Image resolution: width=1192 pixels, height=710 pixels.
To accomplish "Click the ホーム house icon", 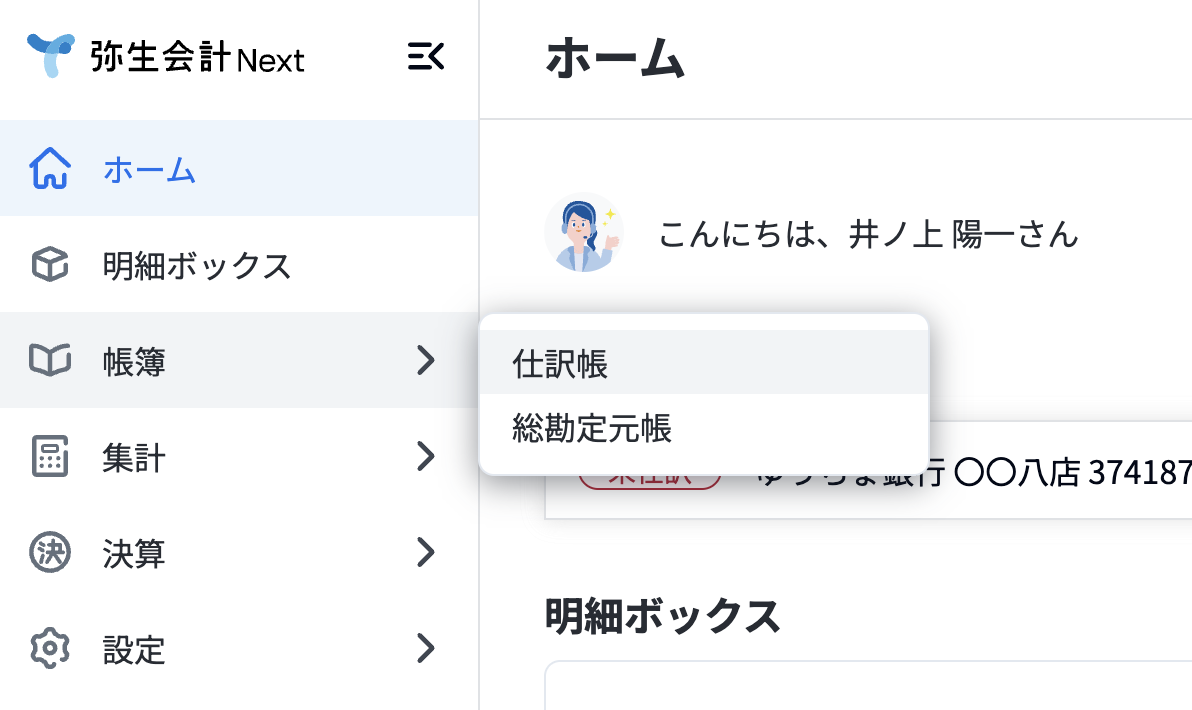I will coord(50,168).
